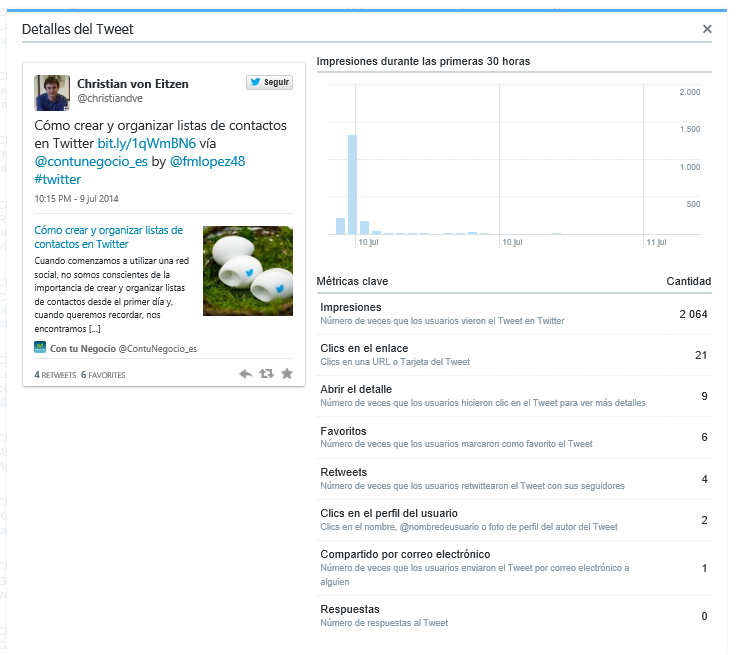Click the 2 064 impressions value
Image resolution: width=738 pixels, height=655 pixels.
click(x=693, y=314)
